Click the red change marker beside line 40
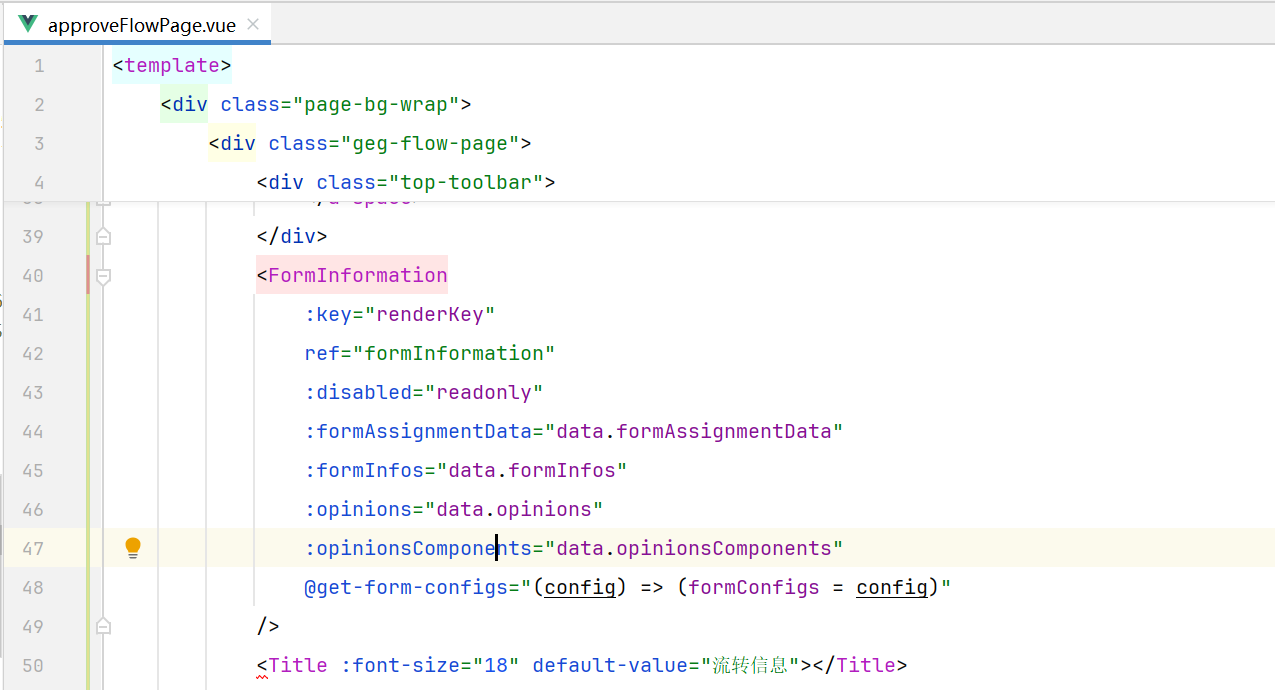This screenshot has height=690, width=1275. tap(88, 275)
